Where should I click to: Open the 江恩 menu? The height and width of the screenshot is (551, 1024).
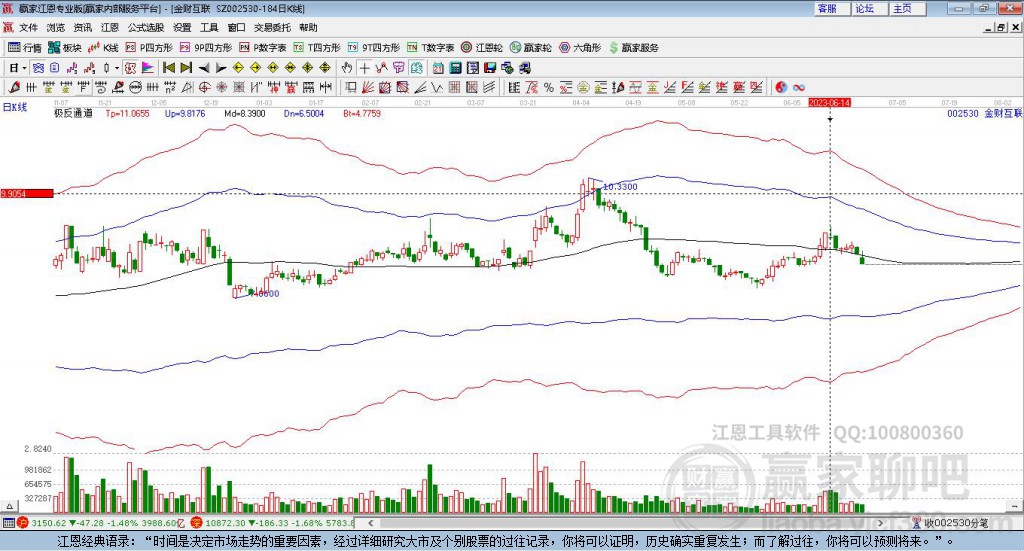pos(110,27)
